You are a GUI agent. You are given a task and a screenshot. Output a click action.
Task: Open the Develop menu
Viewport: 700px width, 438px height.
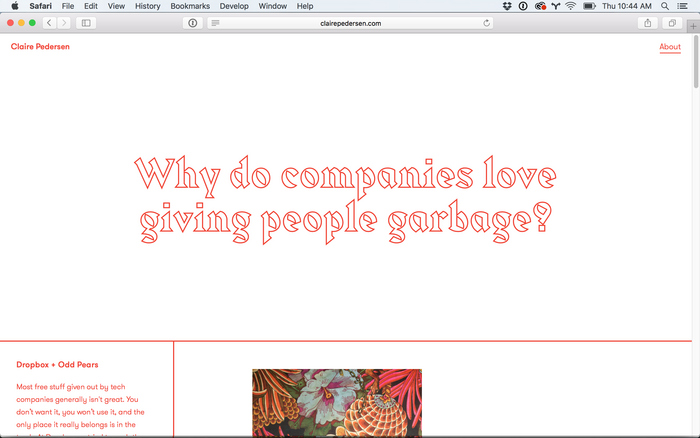(x=234, y=6)
